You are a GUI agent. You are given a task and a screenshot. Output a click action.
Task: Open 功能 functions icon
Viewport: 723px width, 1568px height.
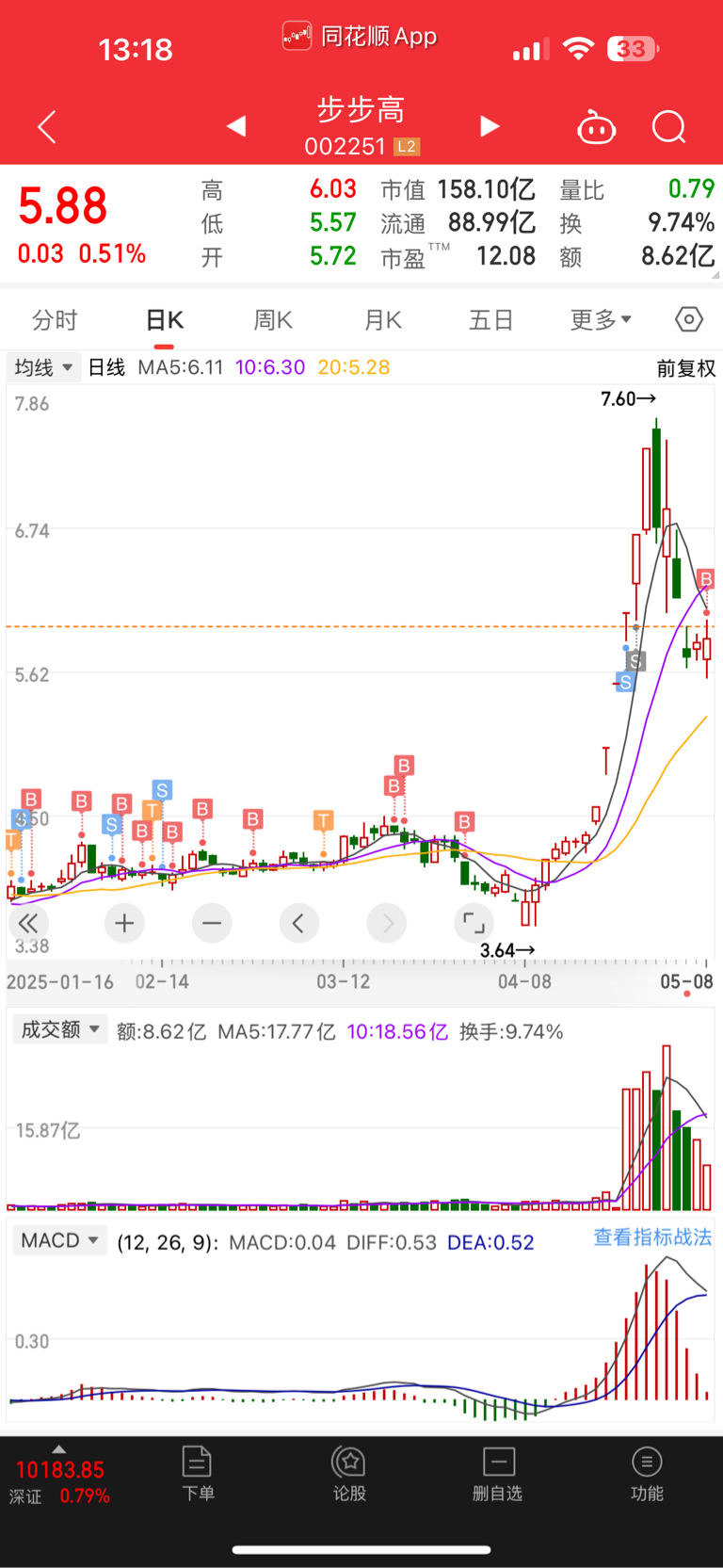pyautogui.click(x=647, y=1474)
